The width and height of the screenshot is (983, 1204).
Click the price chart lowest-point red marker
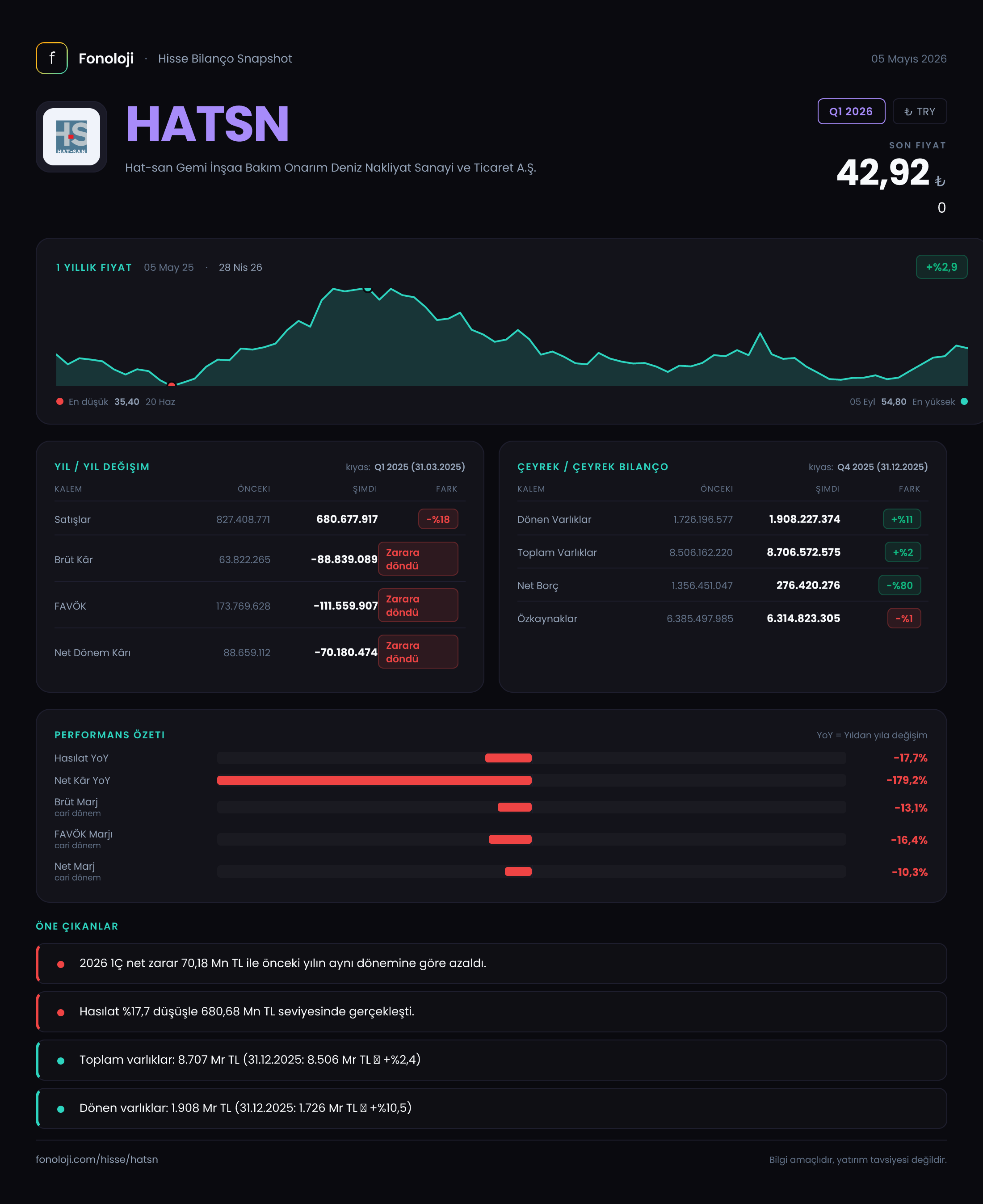(x=172, y=384)
